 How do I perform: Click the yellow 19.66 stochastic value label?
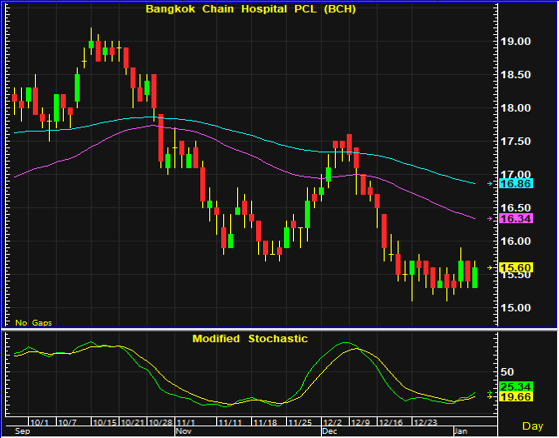(516, 397)
